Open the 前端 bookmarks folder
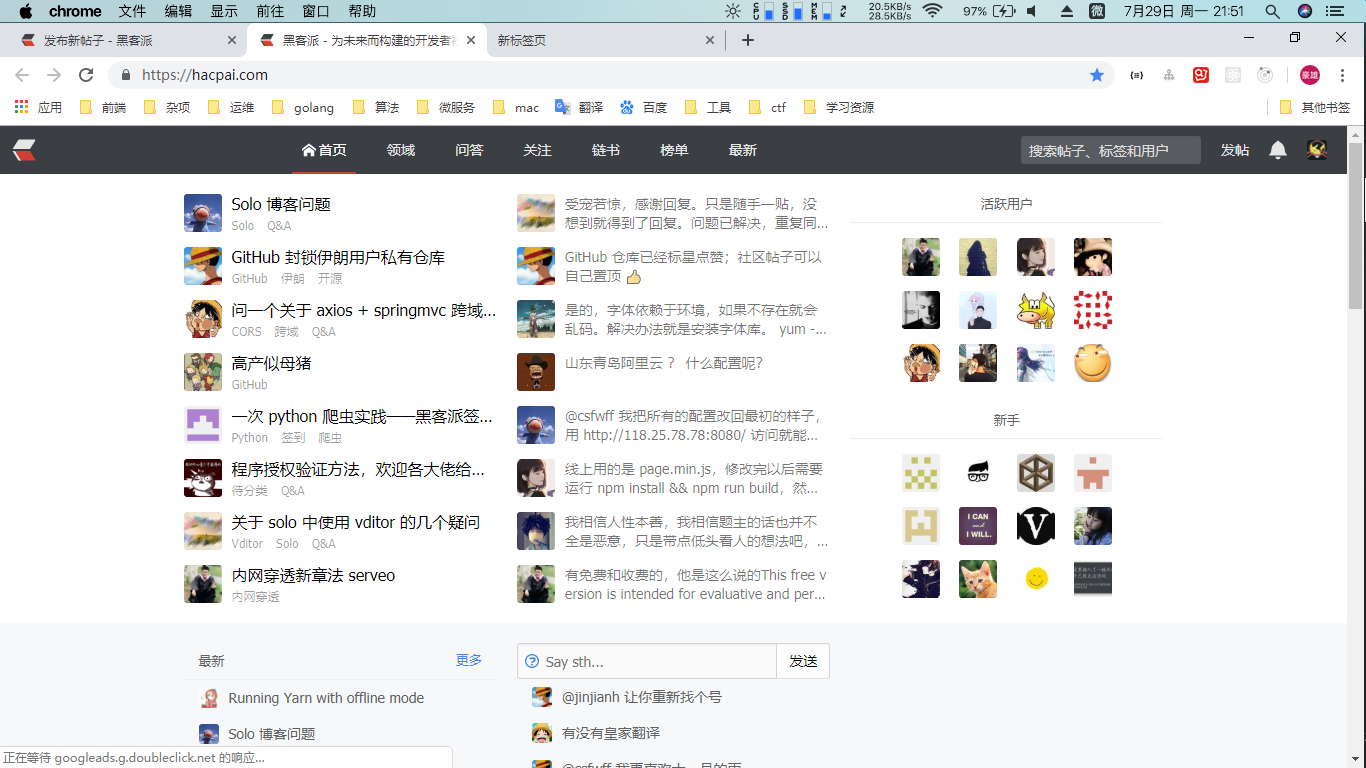The height and width of the screenshot is (768, 1366). pos(103,107)
